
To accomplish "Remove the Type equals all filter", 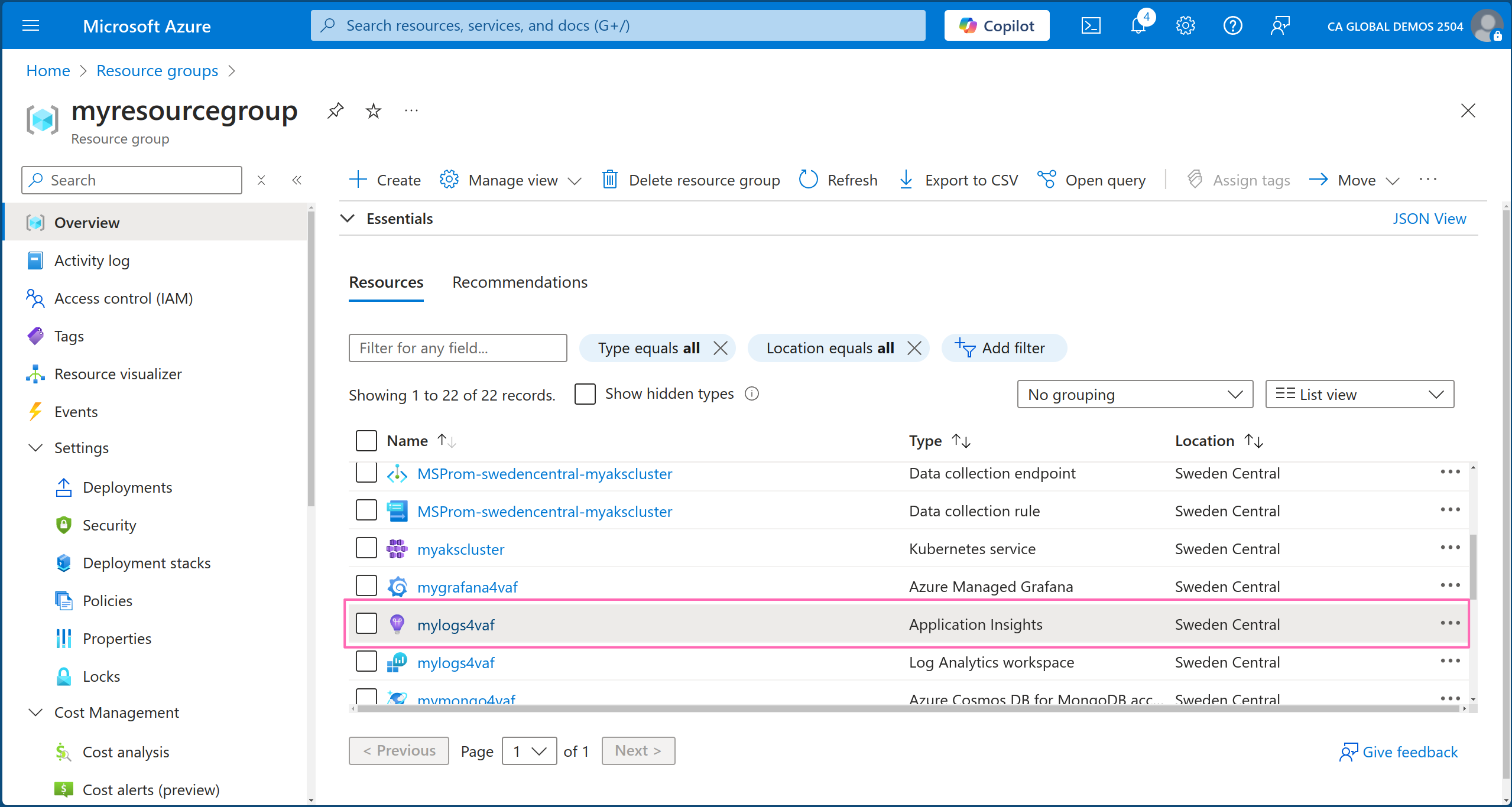I will tap(721, 348).
